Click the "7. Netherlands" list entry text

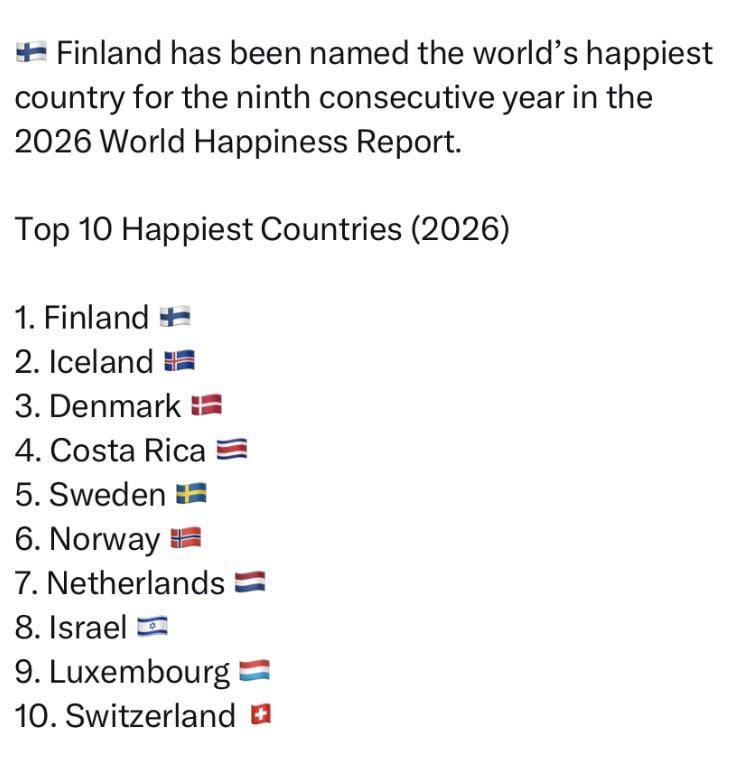pos(120,583)
